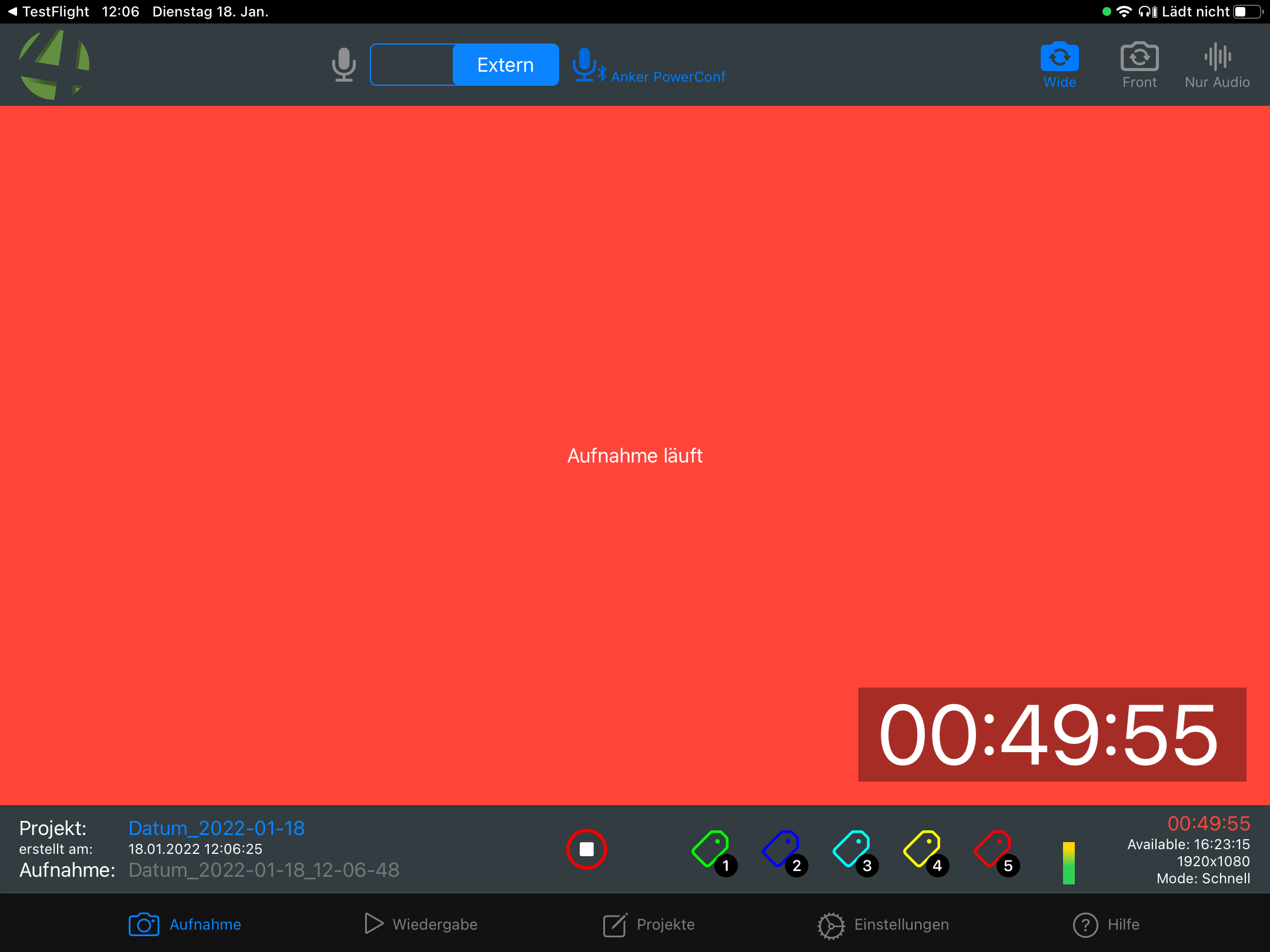This screenshot has height=952, width=1270.
Task: Open the project Datum_2022-01-18 link
Action: click(x=216, y=828)
